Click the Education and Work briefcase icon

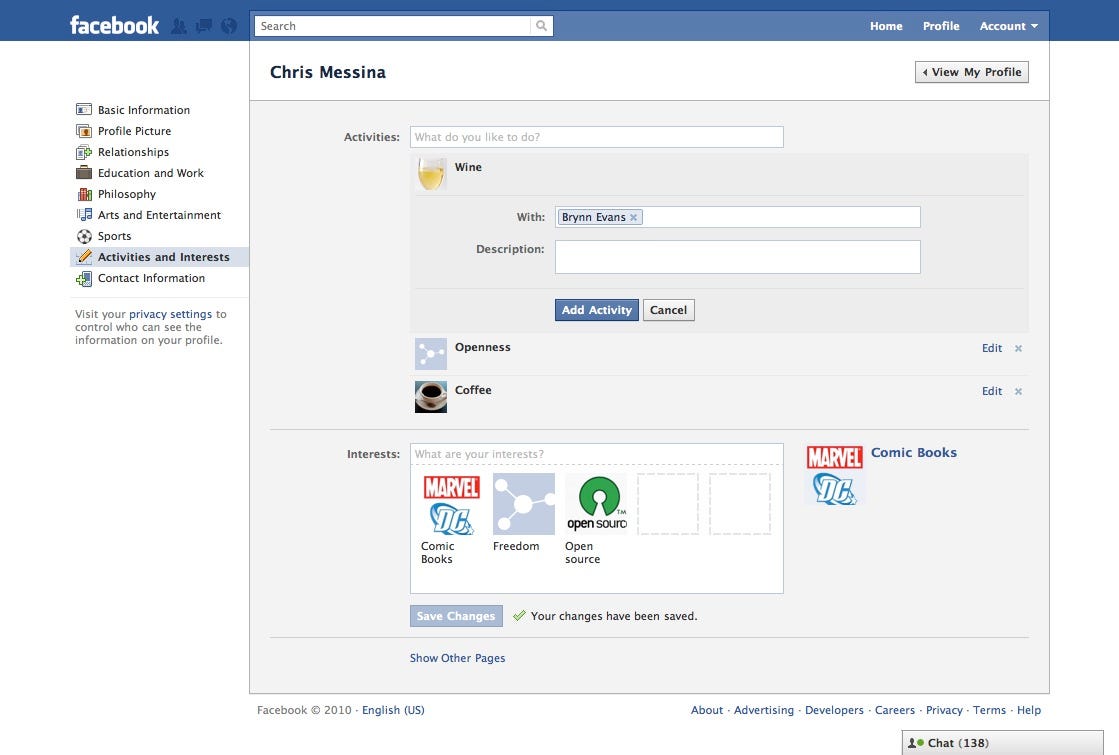(83, 173)
